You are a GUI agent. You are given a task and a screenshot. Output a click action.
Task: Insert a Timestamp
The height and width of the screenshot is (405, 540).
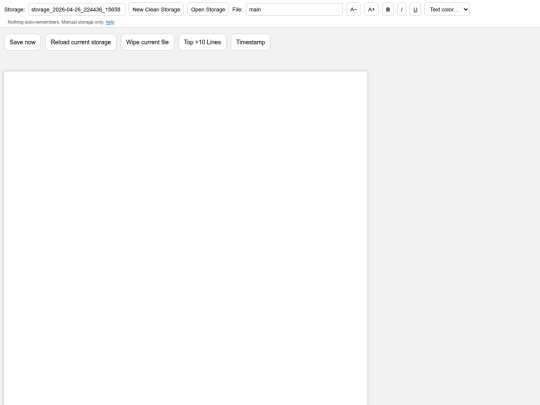(x=250, y=42)
